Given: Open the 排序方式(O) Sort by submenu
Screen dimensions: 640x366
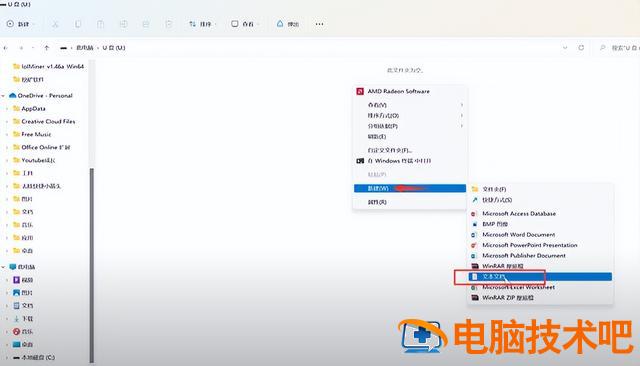Looking at the screenshot, I should [x=410, y=115].
